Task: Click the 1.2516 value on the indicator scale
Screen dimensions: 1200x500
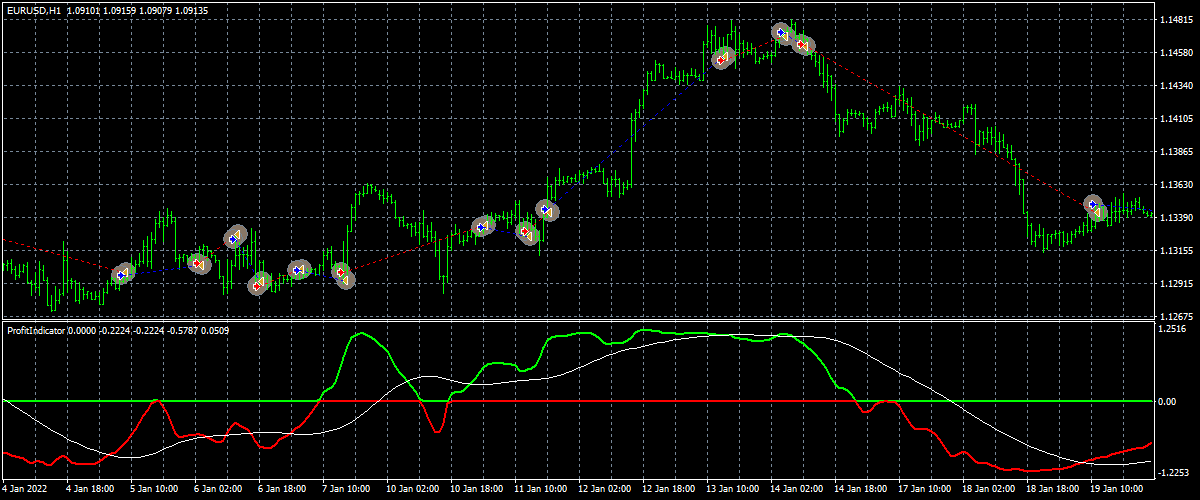Action: pos(1171,328)
